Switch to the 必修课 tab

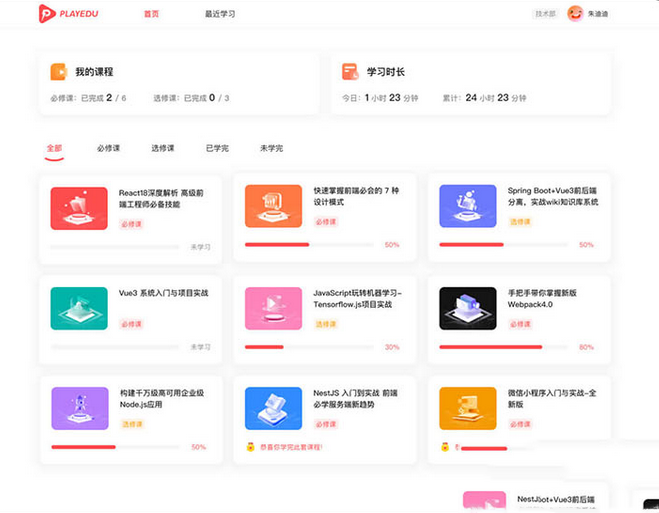[108, 148]
